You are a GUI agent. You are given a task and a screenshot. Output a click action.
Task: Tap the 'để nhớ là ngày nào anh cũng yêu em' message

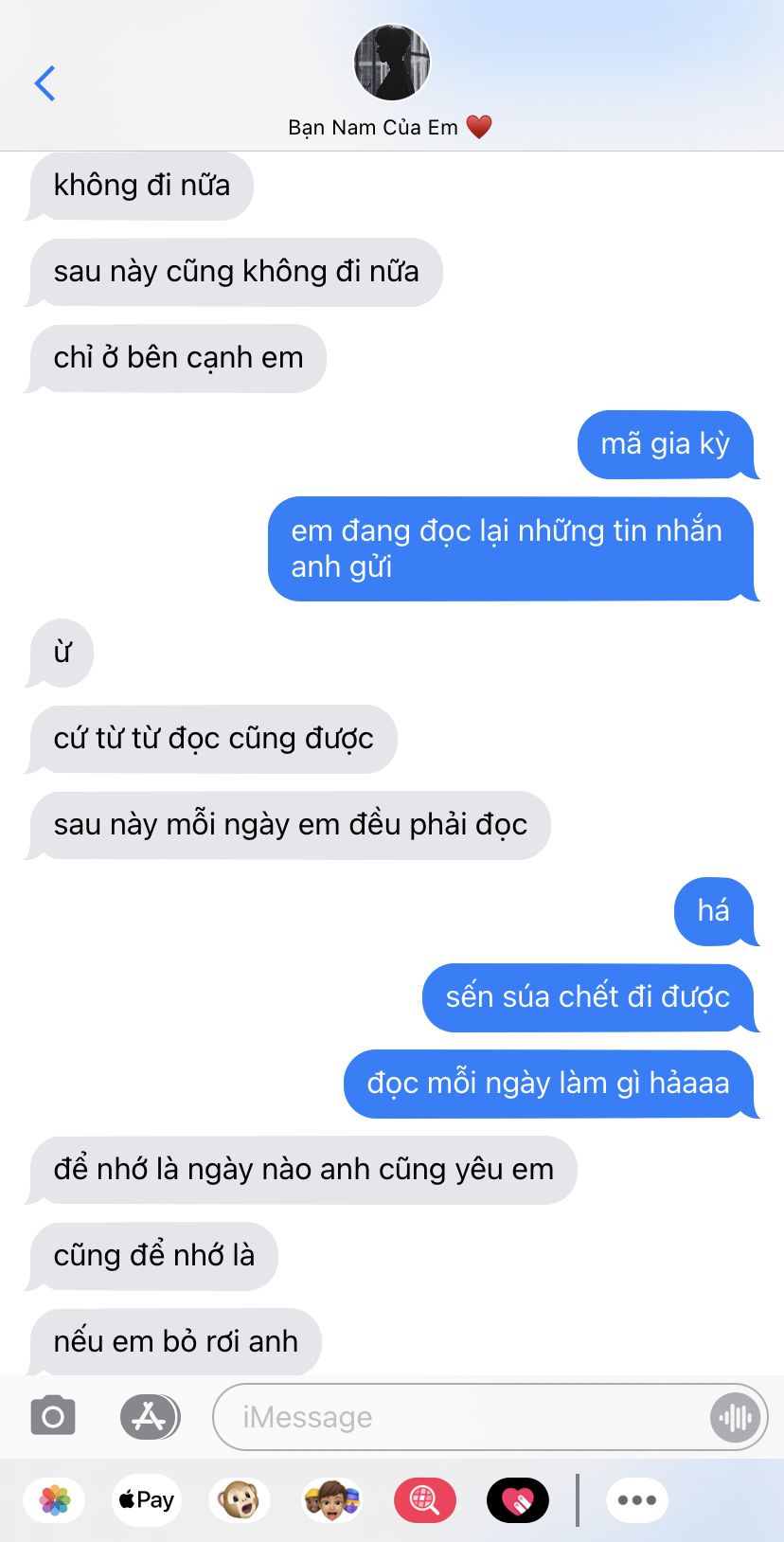coord(302,1170)
